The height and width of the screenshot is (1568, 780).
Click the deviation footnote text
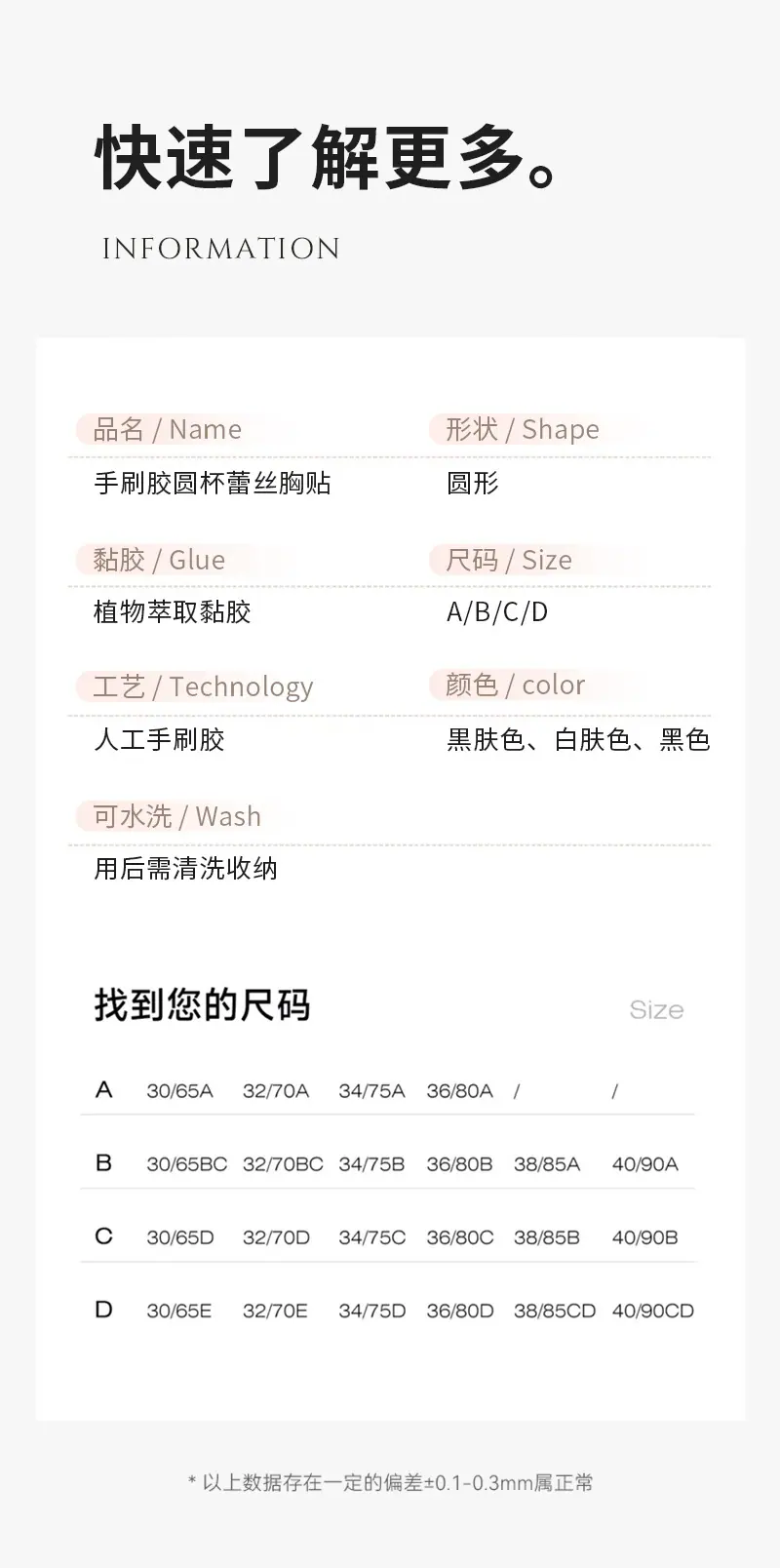(390, 1483)
